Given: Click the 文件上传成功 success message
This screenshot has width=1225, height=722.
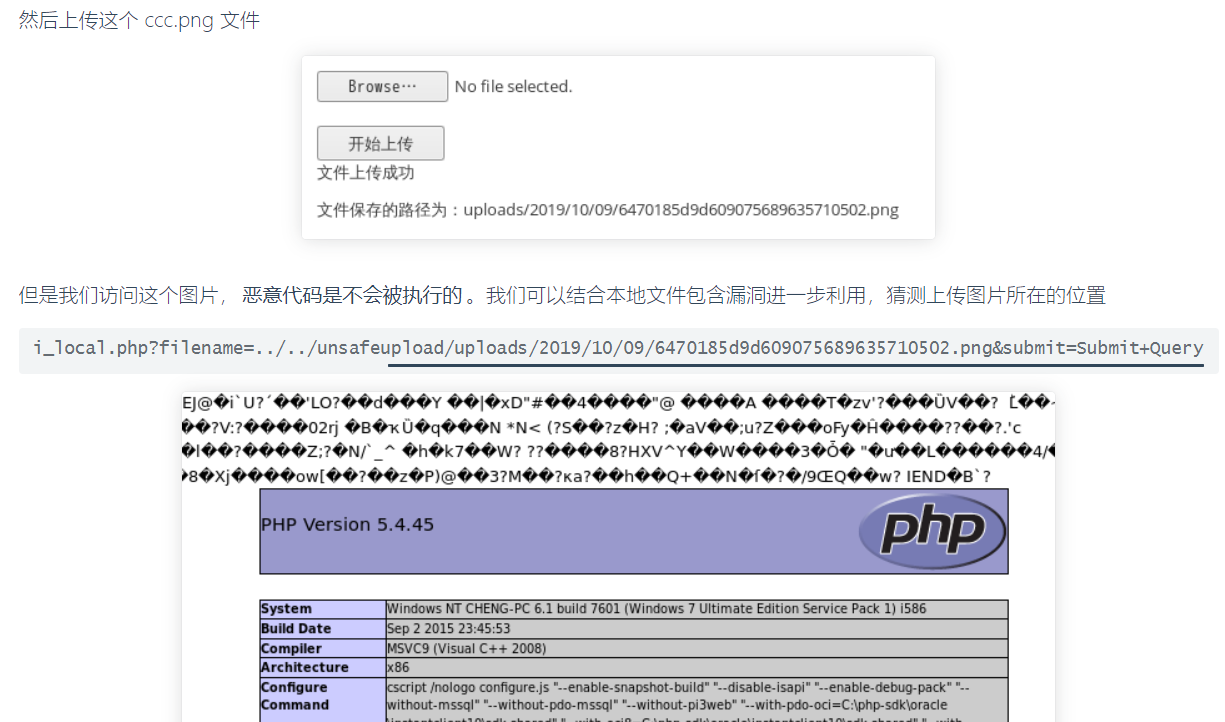Looking at the screenshot, I should point(366,173).
